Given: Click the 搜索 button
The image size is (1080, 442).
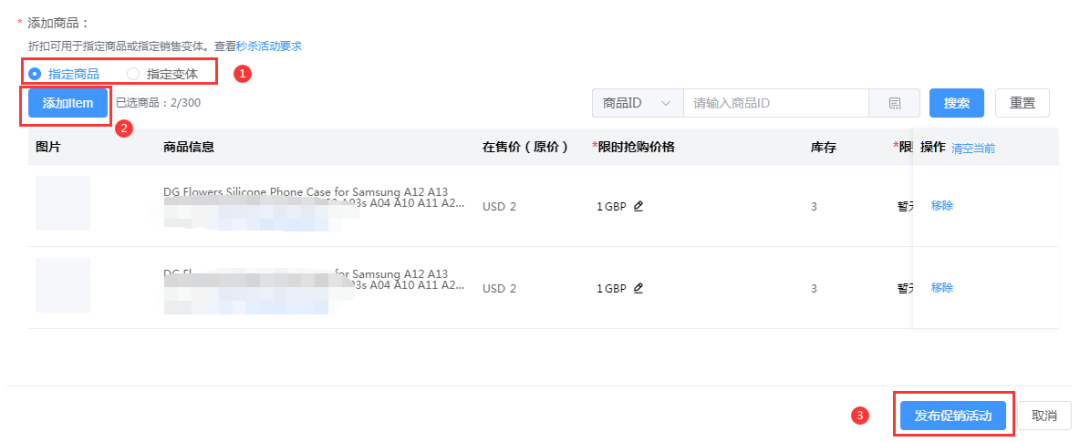Looking at the screenshot, I should coord(957,103).
